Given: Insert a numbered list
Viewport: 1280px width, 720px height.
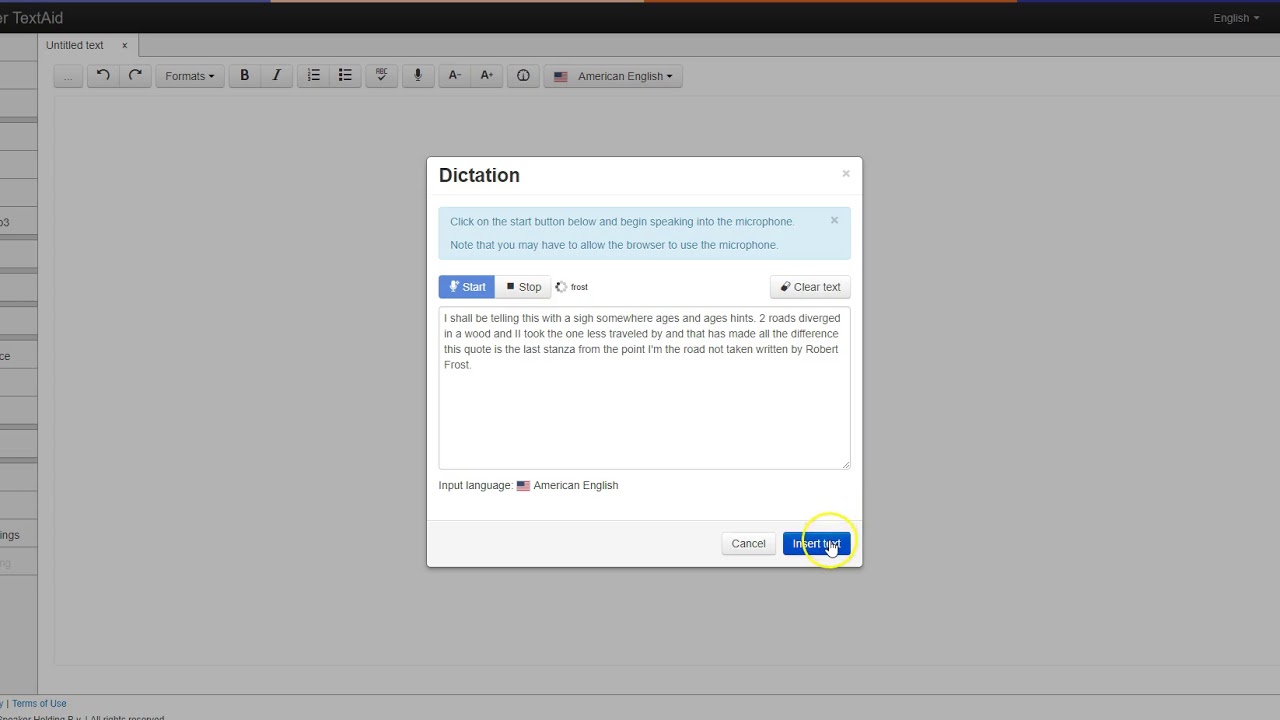Looking at the screenshot, I should coord(314,76).
